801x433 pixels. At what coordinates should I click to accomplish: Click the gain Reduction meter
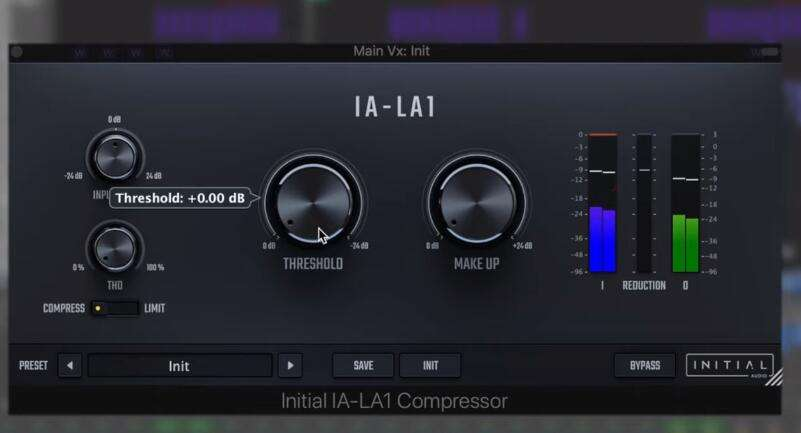[x=644, y=203]
